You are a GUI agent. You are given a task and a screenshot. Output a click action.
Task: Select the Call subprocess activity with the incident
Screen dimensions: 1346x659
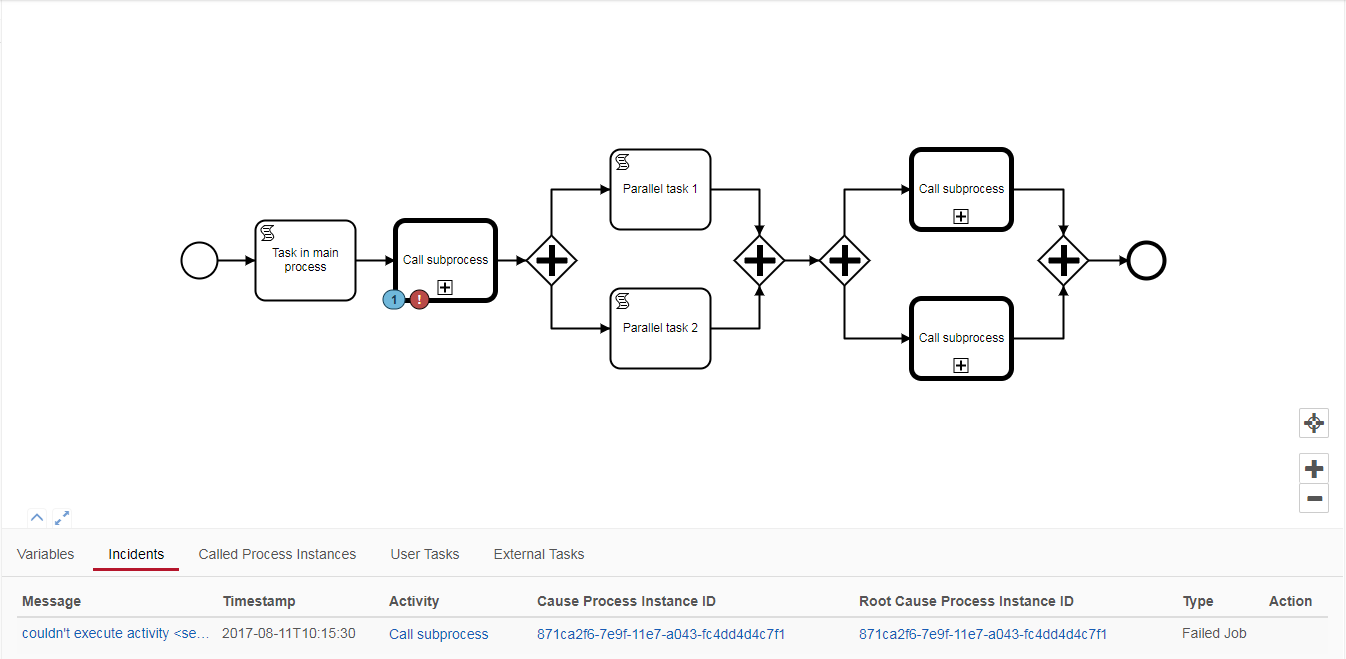(445, 260)
